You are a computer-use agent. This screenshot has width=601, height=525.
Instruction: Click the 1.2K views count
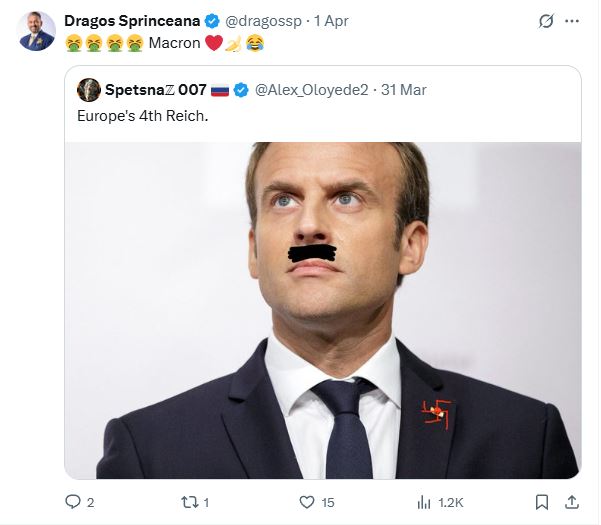pos(451,502)
